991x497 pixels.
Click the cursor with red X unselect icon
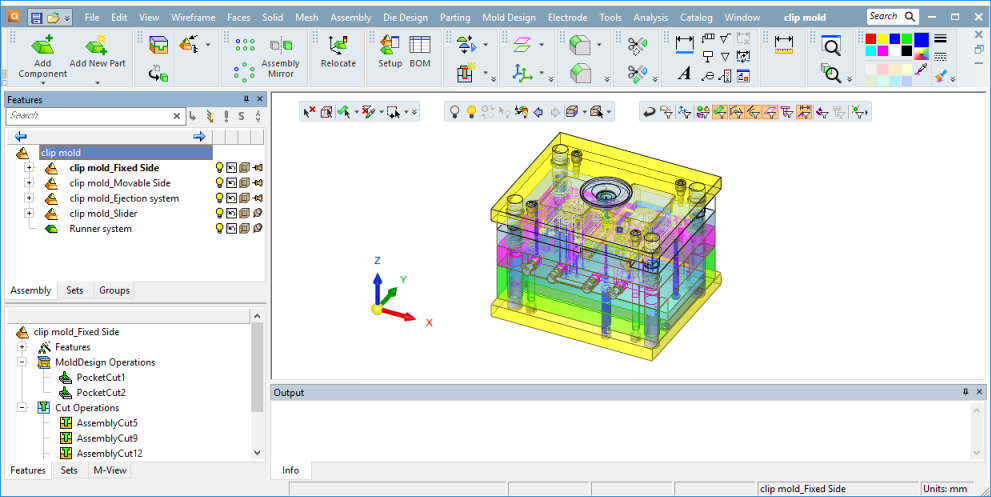[x=309, y=112]
